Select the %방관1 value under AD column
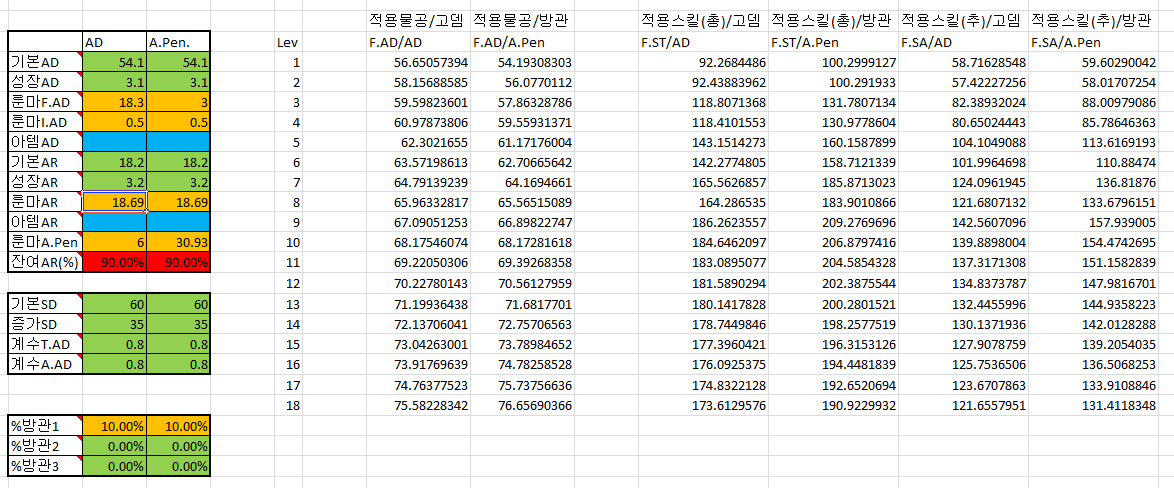Image resolution: width=1174 pixels, height=488 pixels. pyautogui.click(x=114, y=426)
